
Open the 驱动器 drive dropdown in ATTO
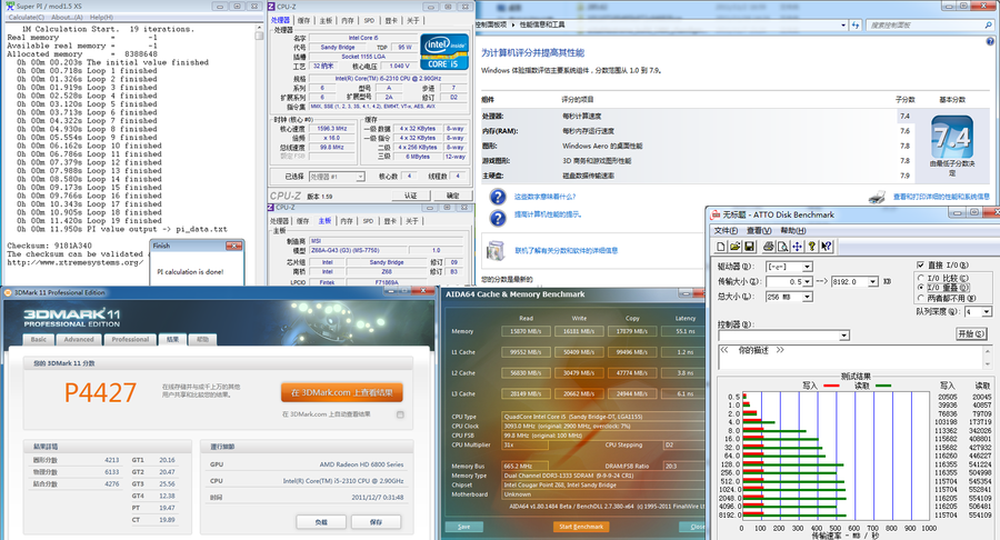pos(807,266)
